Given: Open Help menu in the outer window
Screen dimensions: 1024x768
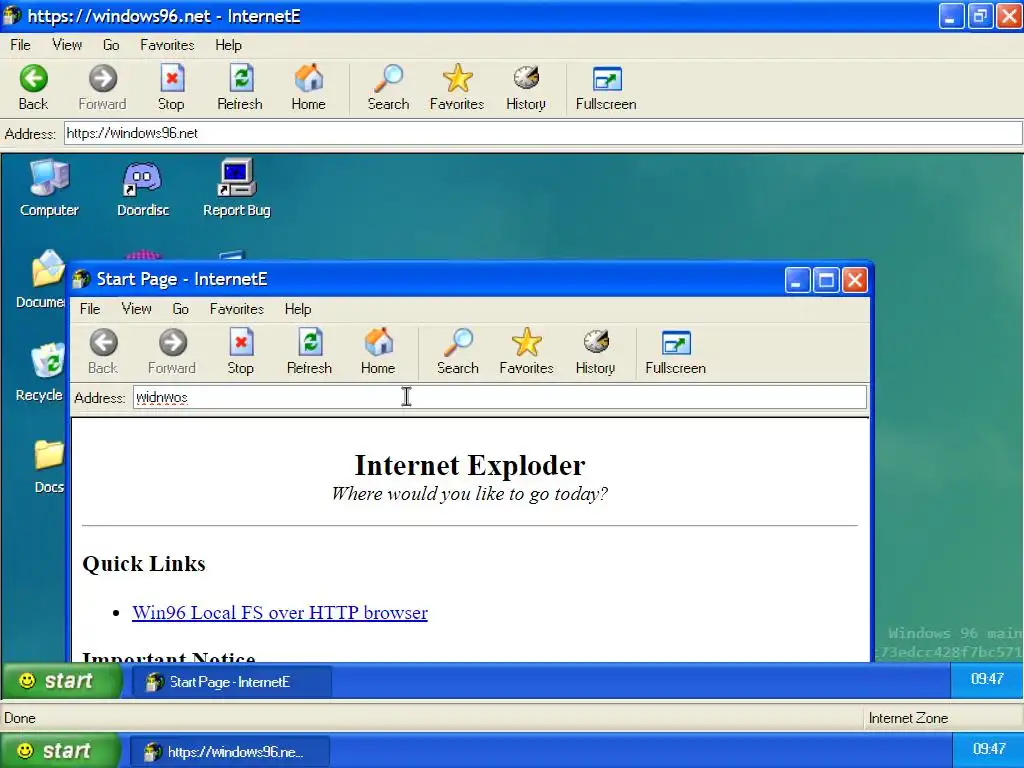Looking at the screenshot, I should tap(229, 45).
